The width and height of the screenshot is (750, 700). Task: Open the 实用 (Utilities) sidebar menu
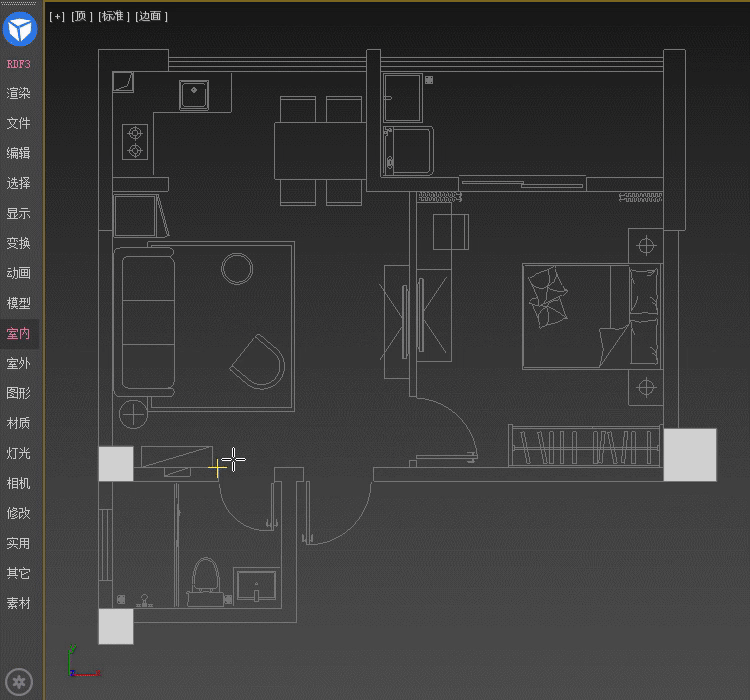19,544
